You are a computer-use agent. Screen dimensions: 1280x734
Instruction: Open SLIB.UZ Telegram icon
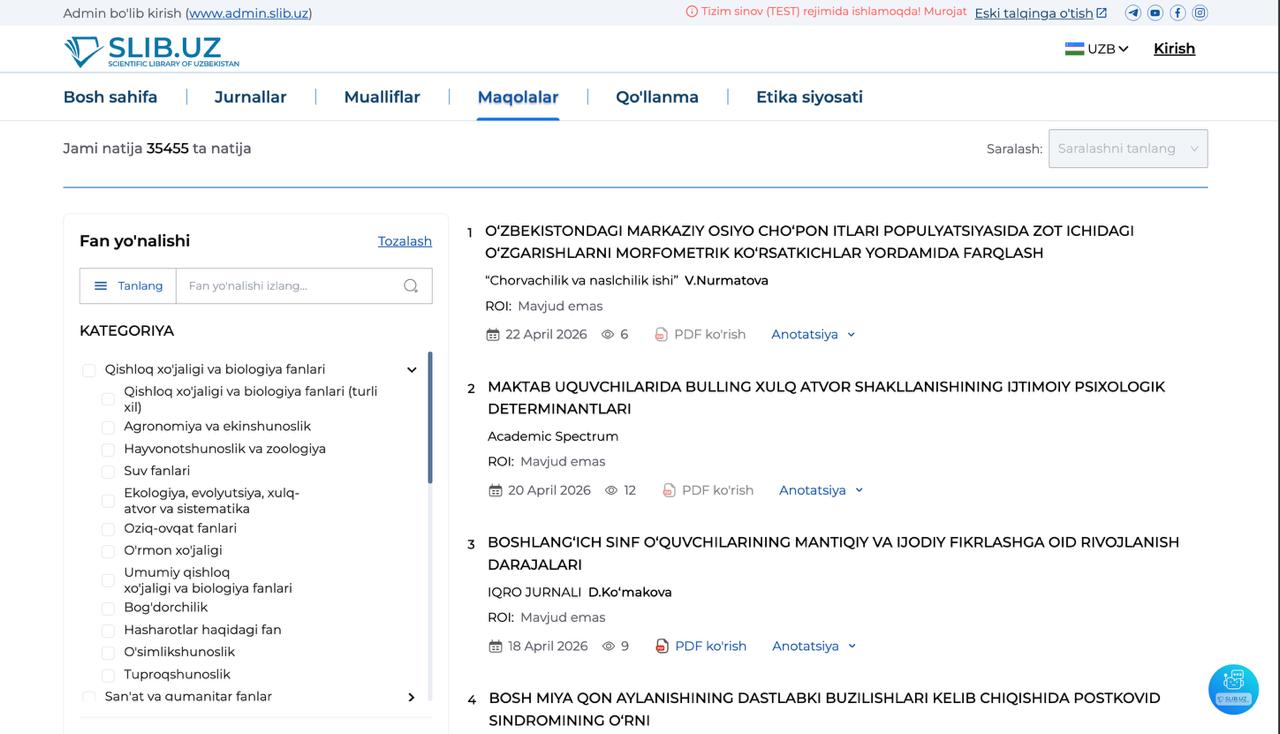tap(1133, 13)
